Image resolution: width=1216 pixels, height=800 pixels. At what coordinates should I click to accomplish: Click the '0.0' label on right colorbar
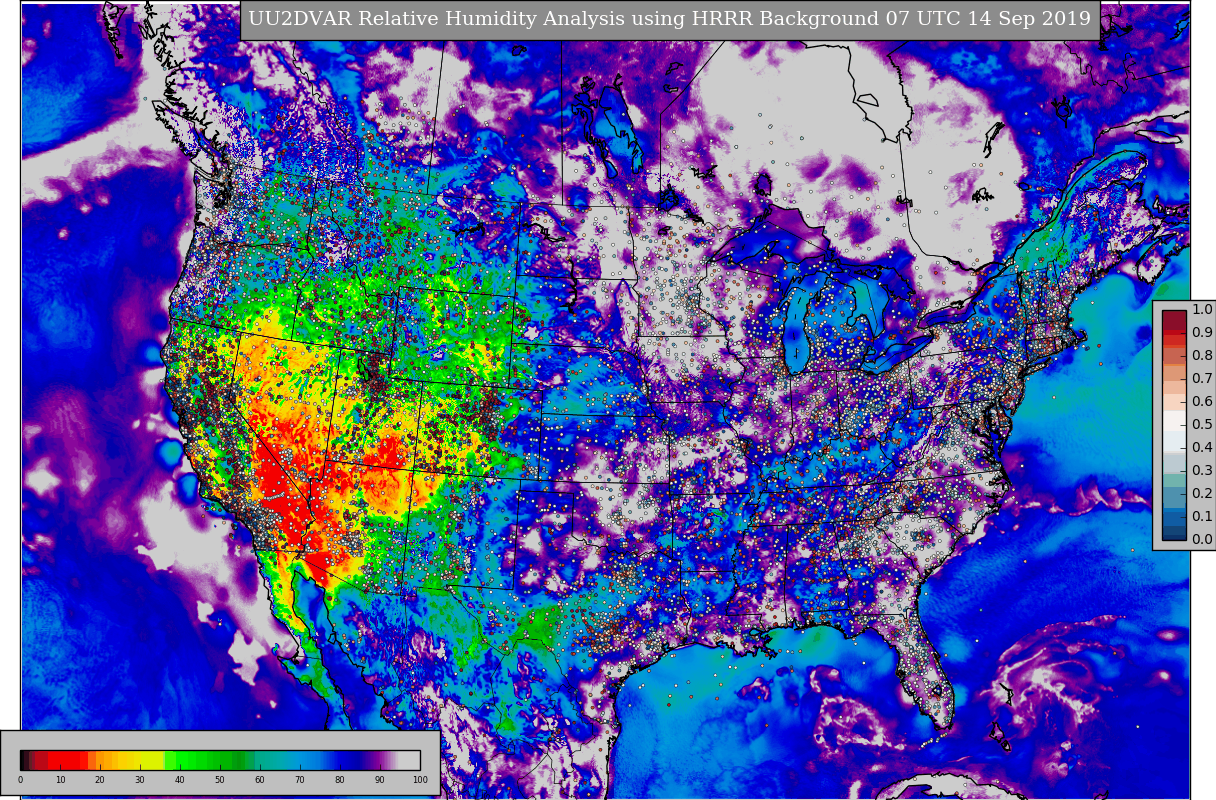tap(1202, 540)
